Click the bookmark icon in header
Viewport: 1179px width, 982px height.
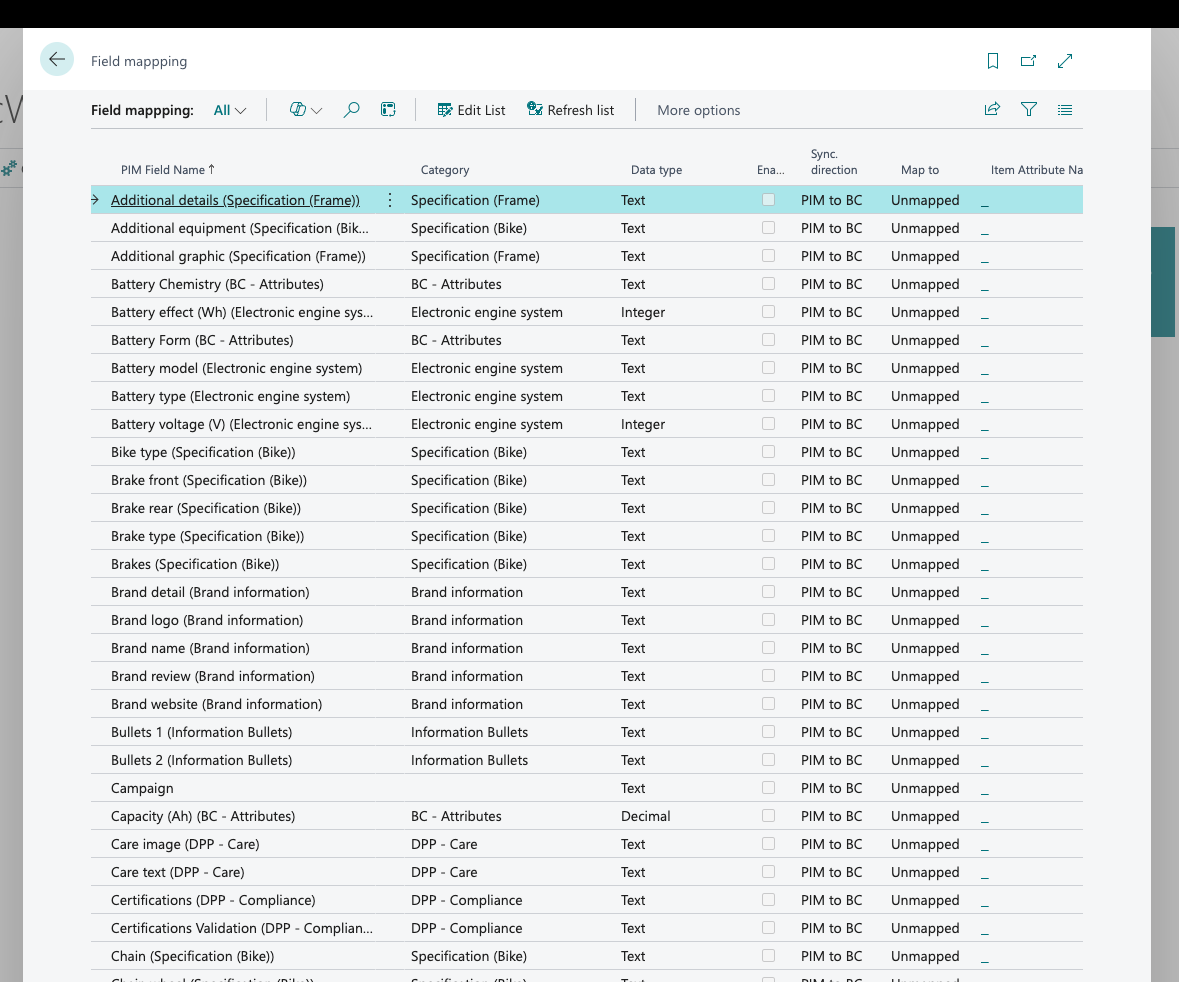(993, 61)
